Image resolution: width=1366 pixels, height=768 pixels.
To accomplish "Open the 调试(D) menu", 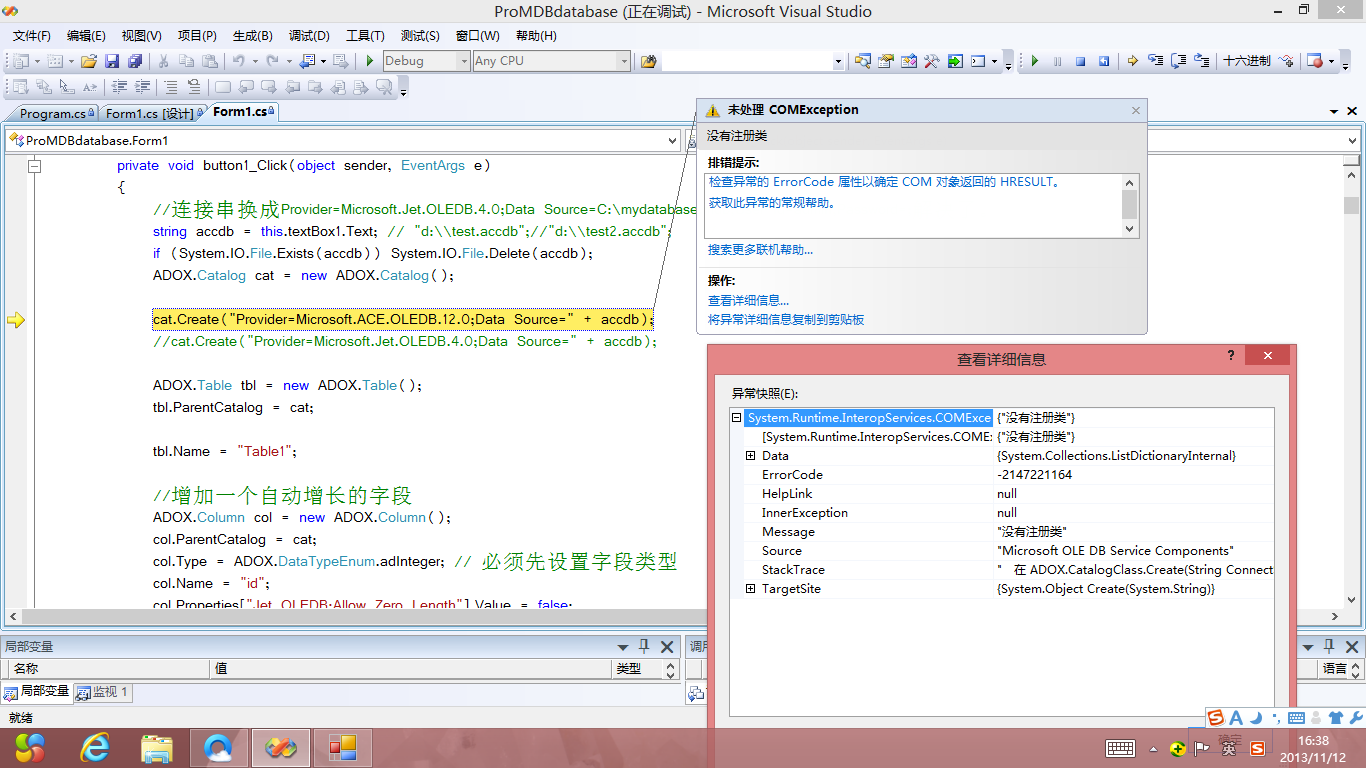I will click(x=309, y=36).
